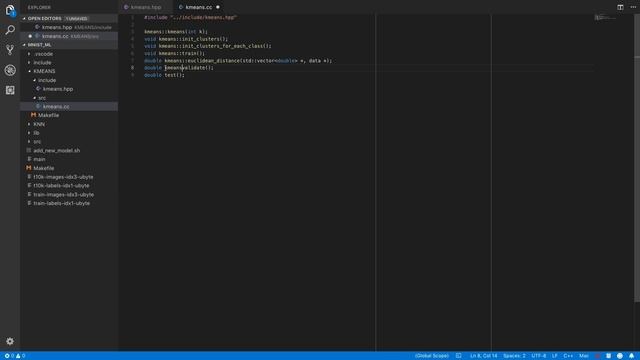Click the 'kmeans::kmeans(int k);' constructor line
This screenshot has width=640, height=360.
(x=176, y=31)
